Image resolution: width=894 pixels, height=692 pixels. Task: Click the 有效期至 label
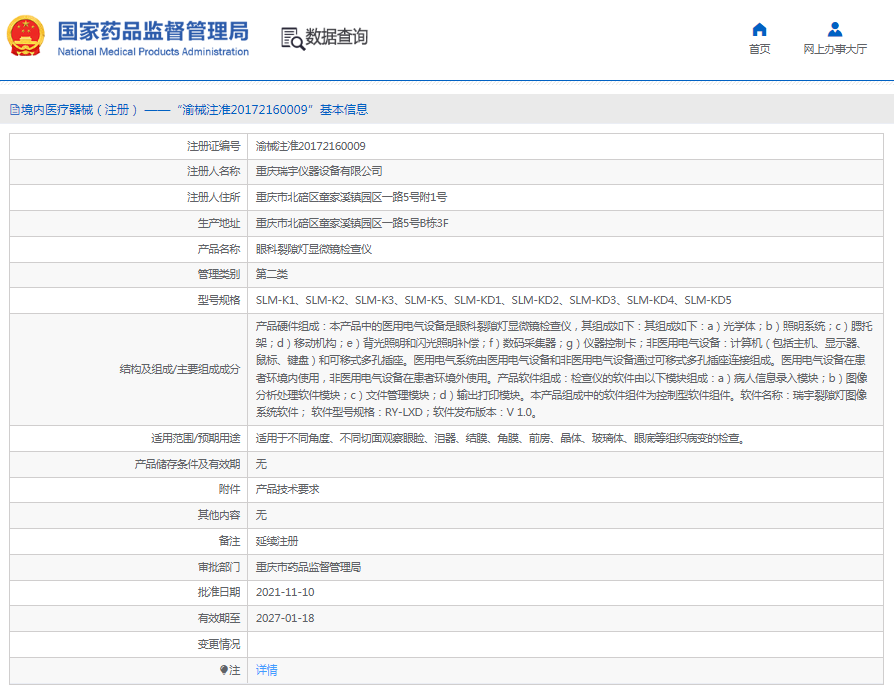[x=219, y=618]
